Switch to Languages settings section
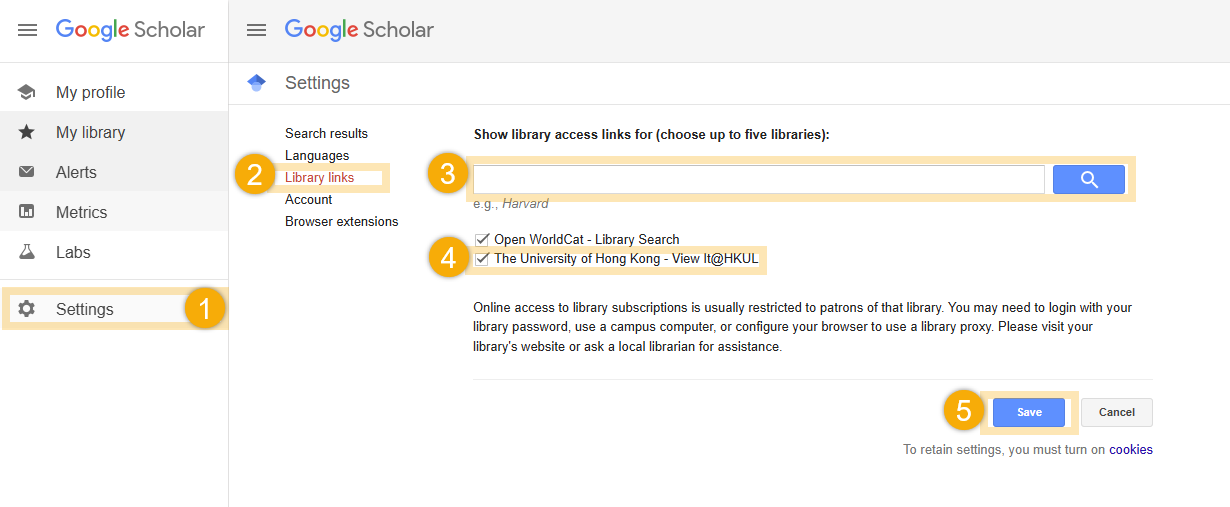The image size is (1230, 507). [317, 155]
